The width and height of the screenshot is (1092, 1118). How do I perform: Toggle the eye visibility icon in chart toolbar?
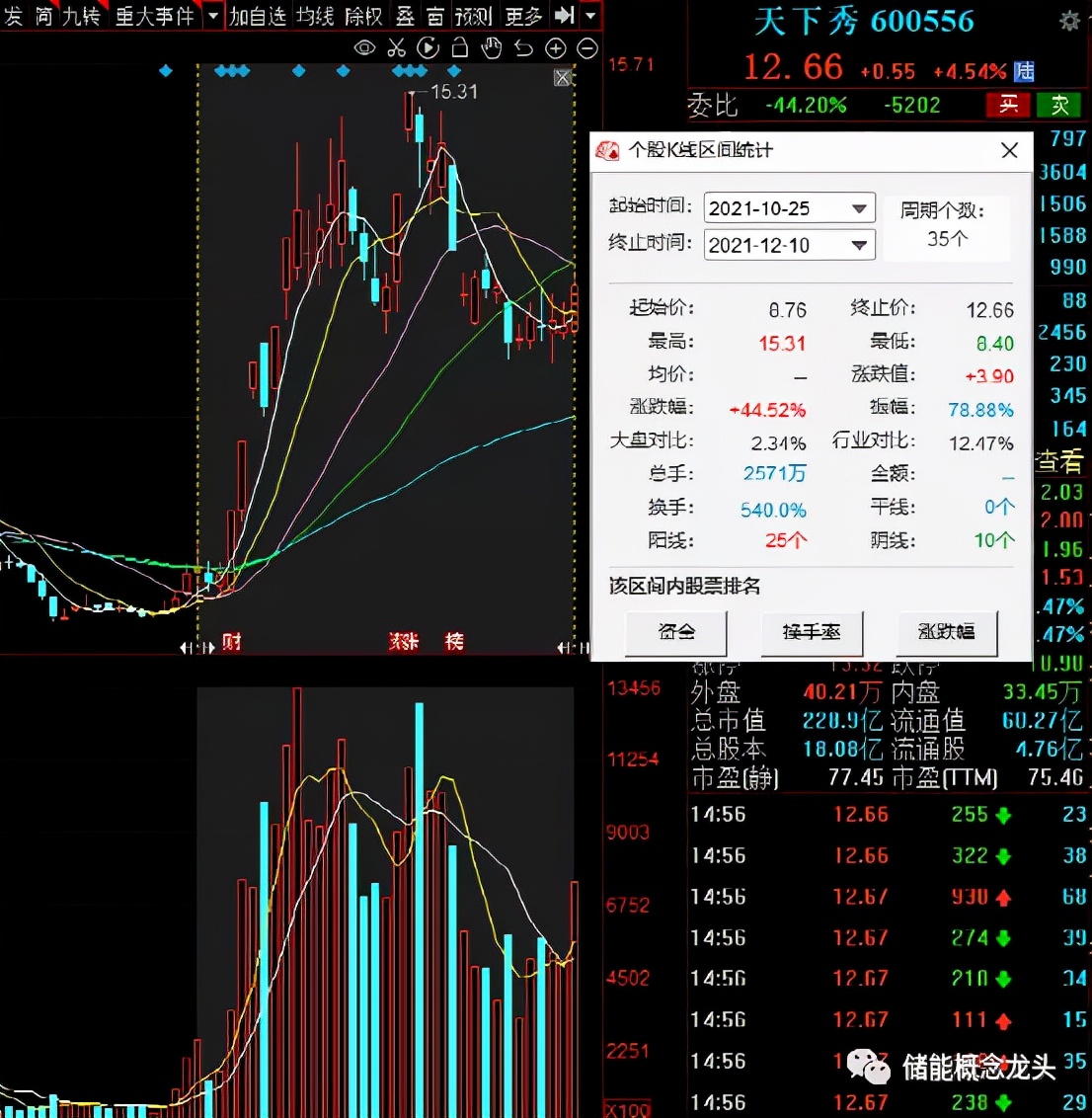(364, 47)
